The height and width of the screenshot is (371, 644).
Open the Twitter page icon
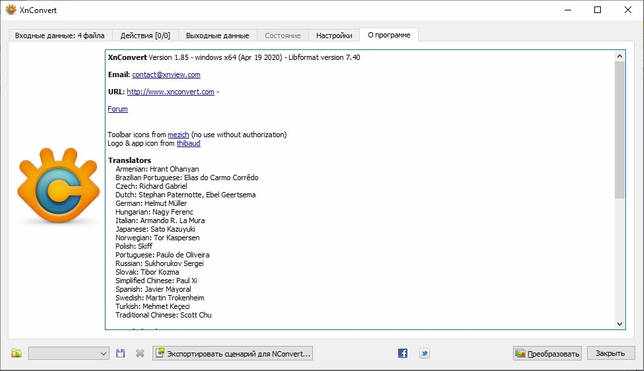[424, 353]
